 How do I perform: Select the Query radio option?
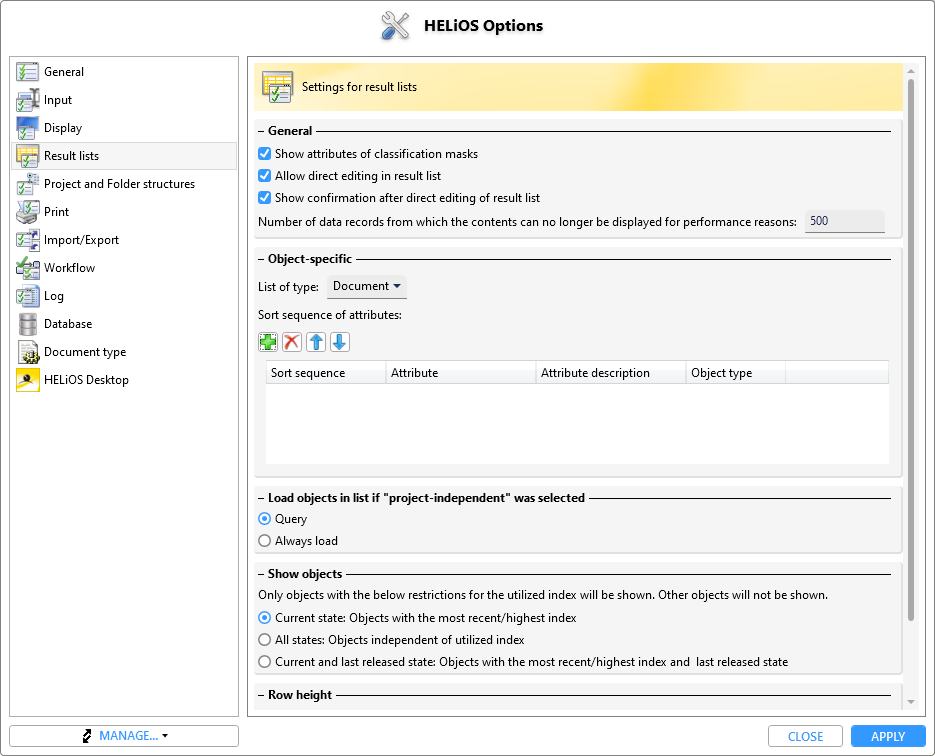[x=265, y=519]
